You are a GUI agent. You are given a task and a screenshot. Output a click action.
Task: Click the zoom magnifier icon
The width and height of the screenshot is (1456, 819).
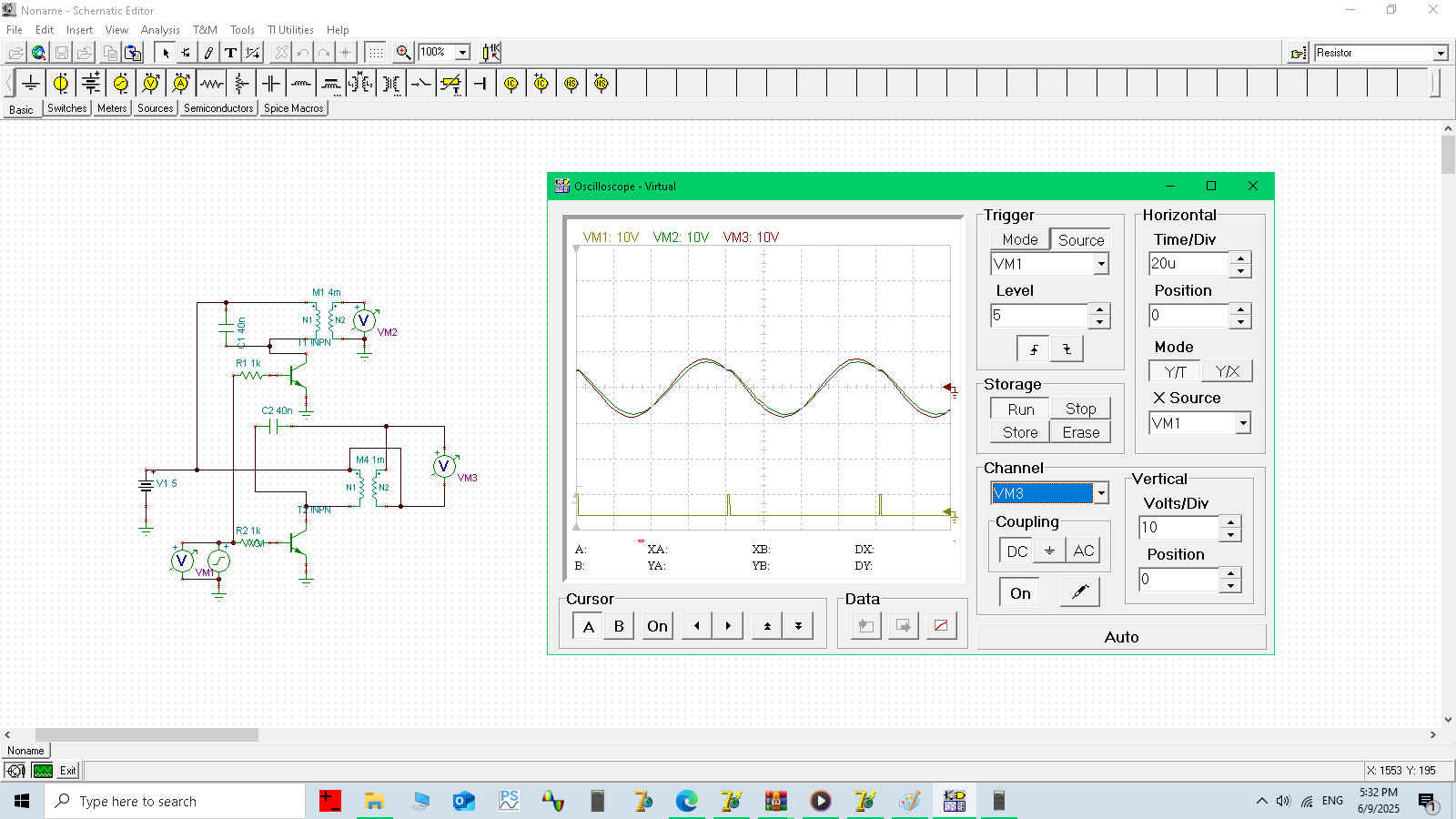pos(404,53)
